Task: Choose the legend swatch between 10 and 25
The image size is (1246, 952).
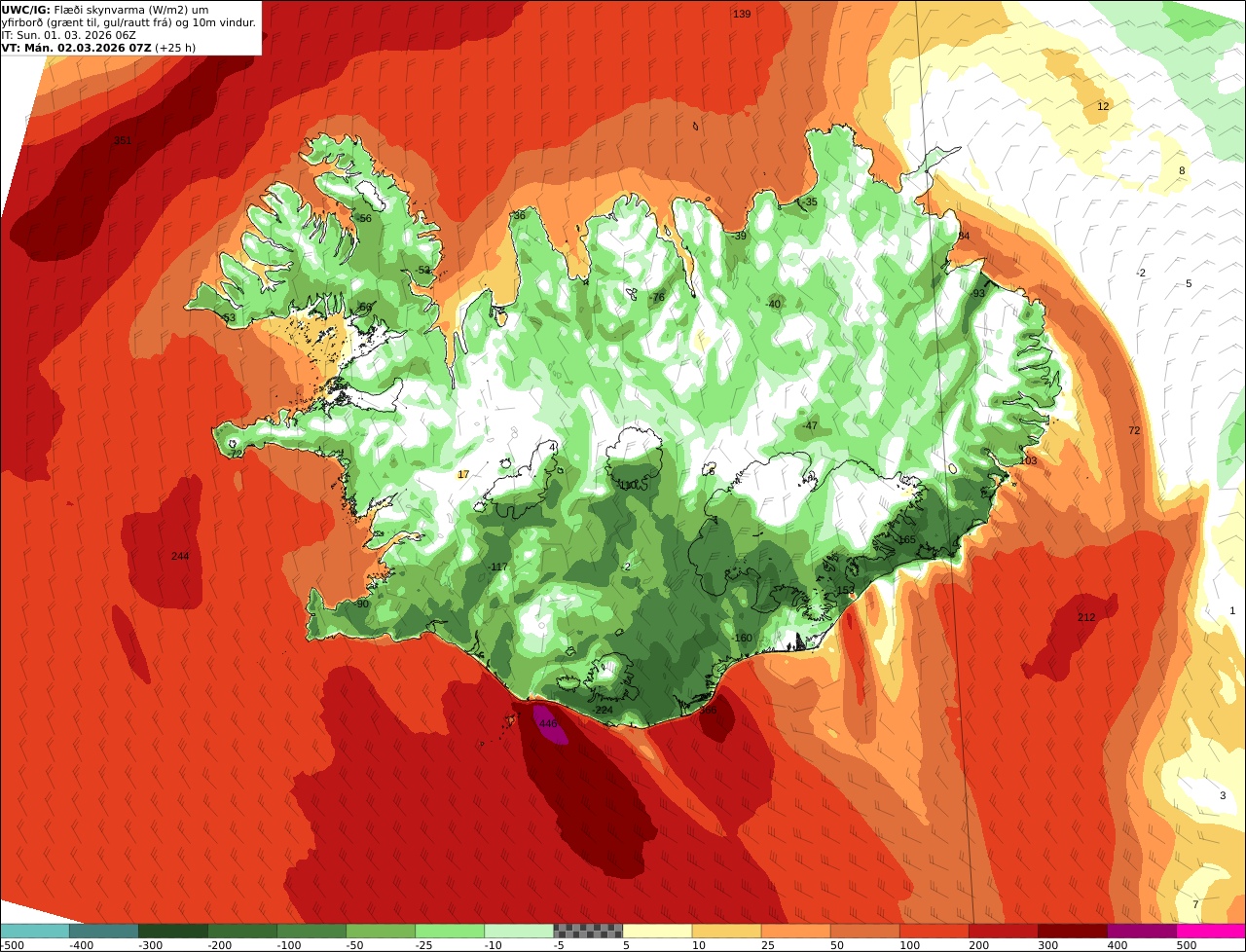Action: [726, 931]
